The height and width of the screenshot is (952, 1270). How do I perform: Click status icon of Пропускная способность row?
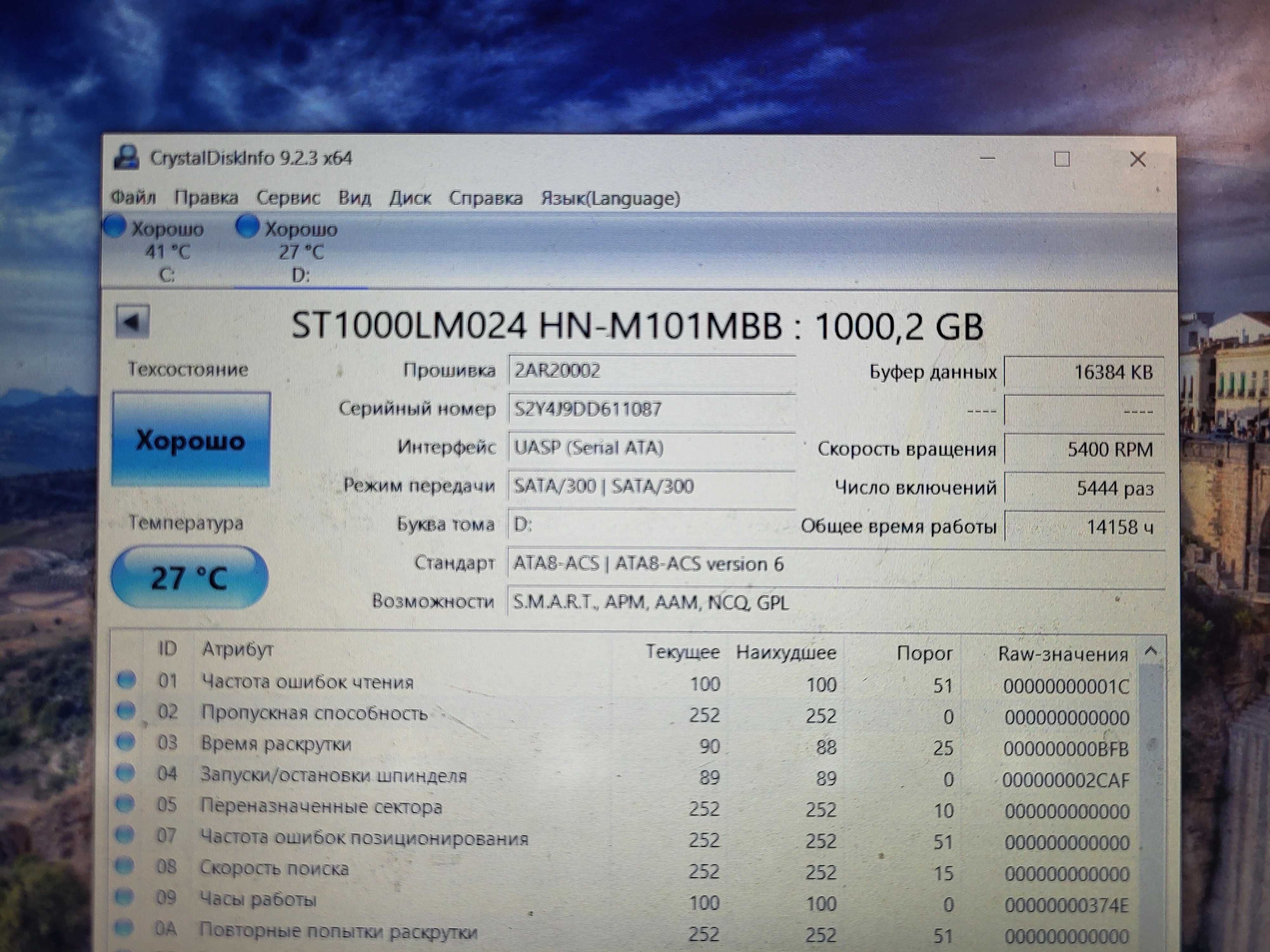point(126,711)
